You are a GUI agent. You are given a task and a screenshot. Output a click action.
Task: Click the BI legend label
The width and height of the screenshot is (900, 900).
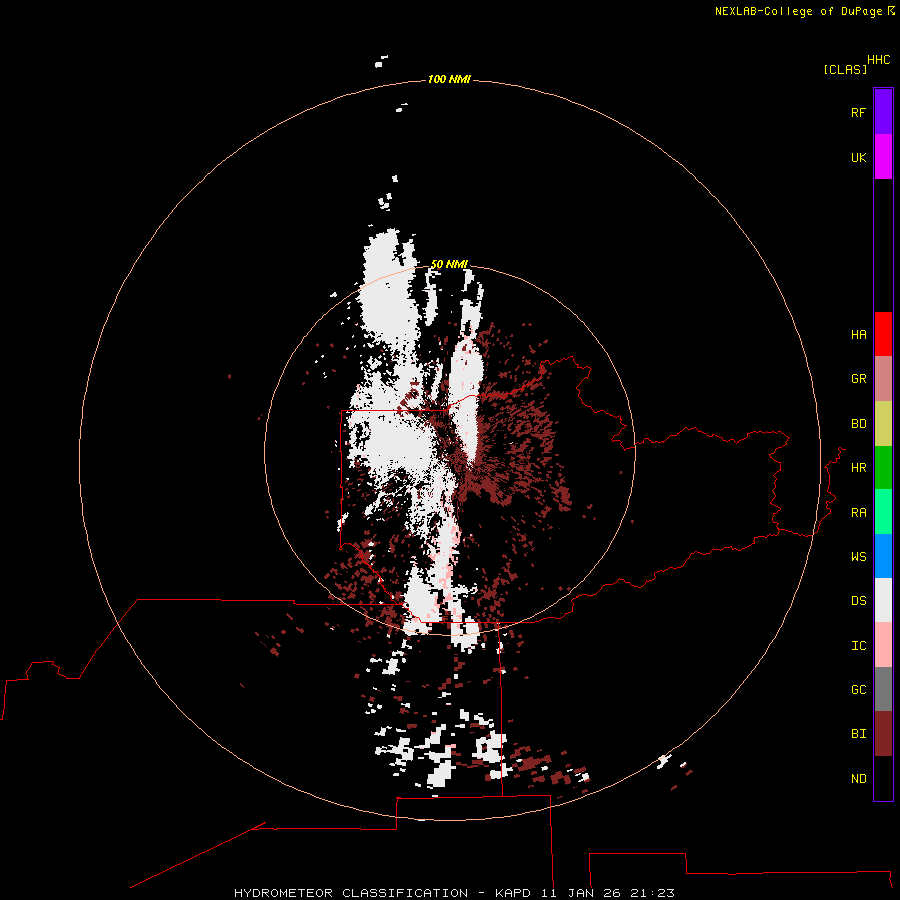[858, 734]
